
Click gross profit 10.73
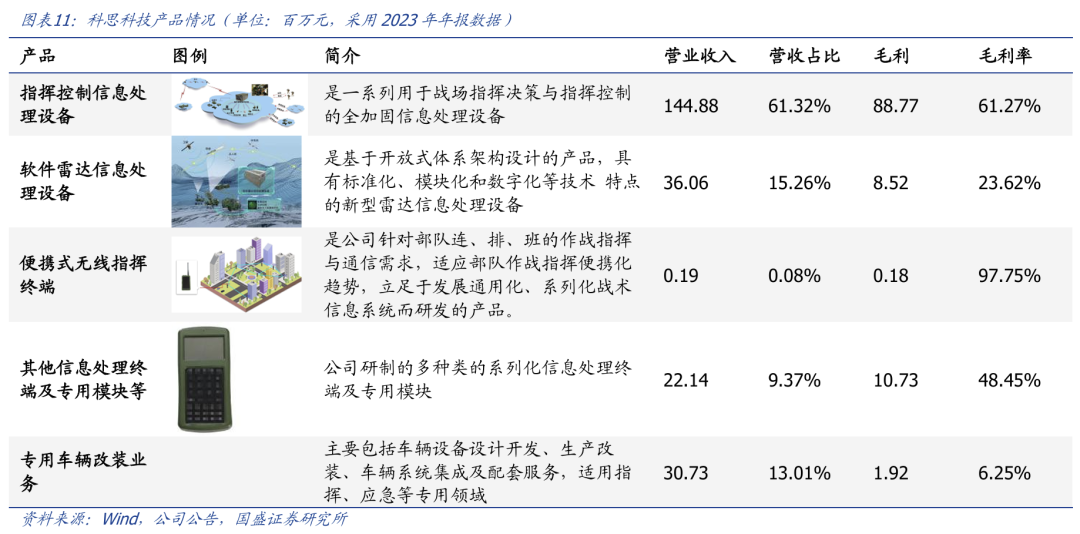895,380
